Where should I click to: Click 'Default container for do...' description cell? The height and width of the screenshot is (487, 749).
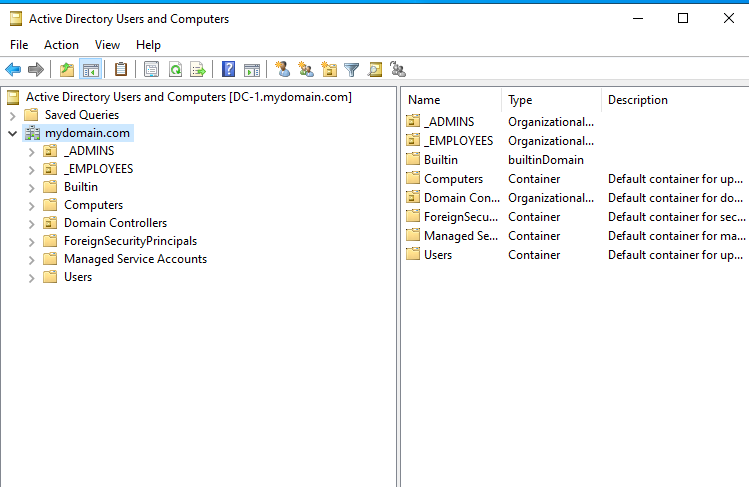[x=675, y=198]
